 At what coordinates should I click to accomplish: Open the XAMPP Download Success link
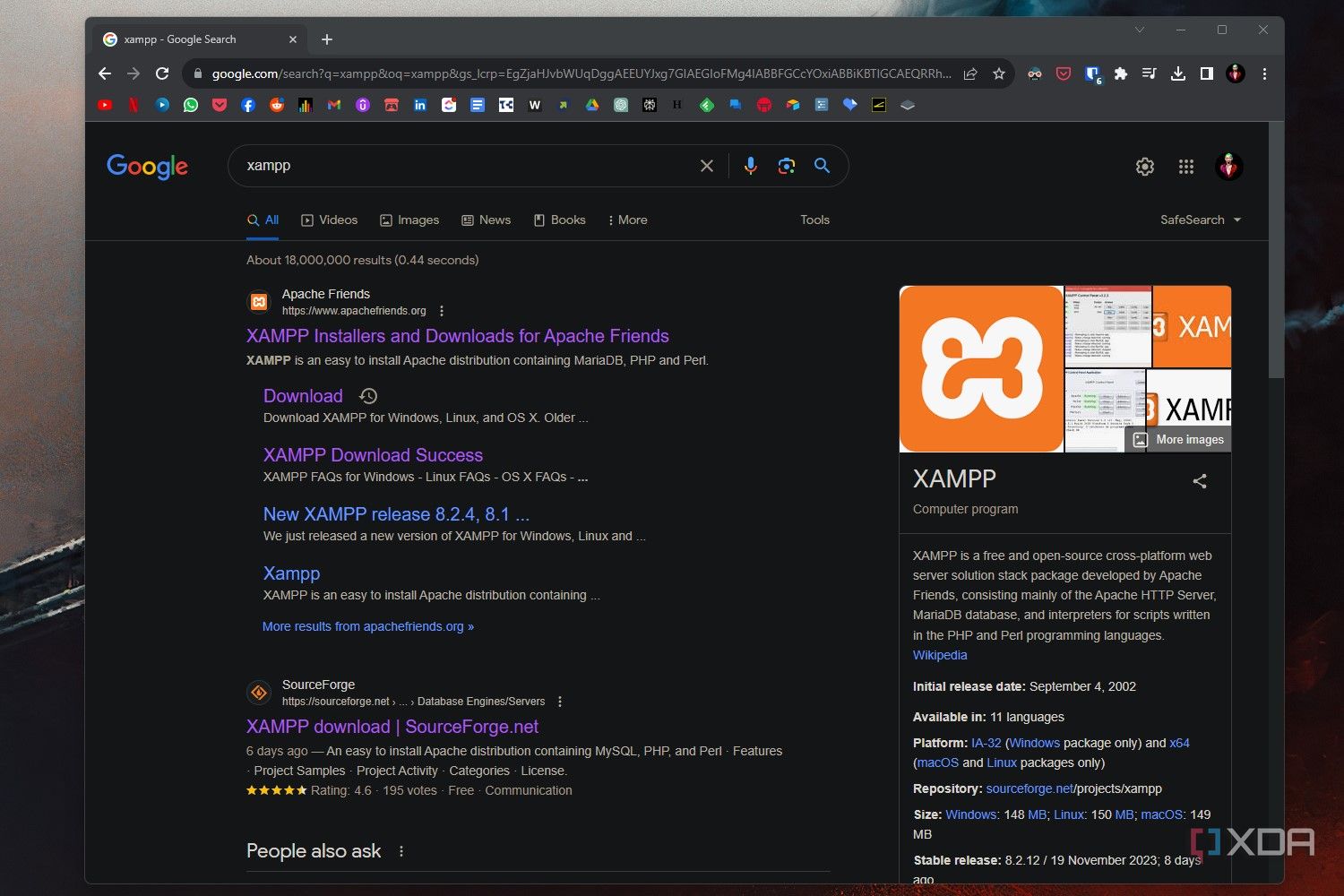pyautogui.click(x=373, y=455)
